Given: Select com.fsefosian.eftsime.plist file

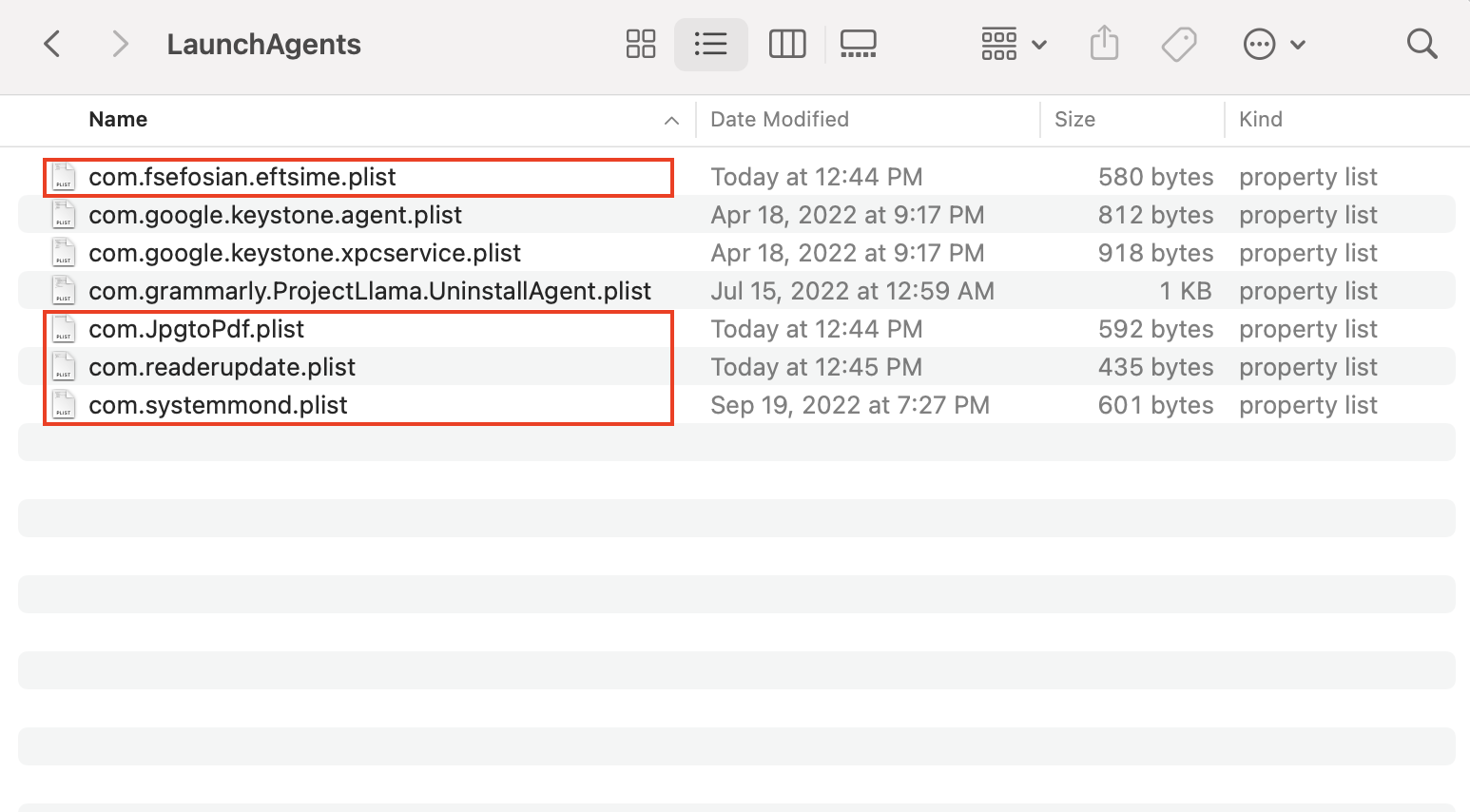Looking at the screenshot, I should click(x=242, y=177).
